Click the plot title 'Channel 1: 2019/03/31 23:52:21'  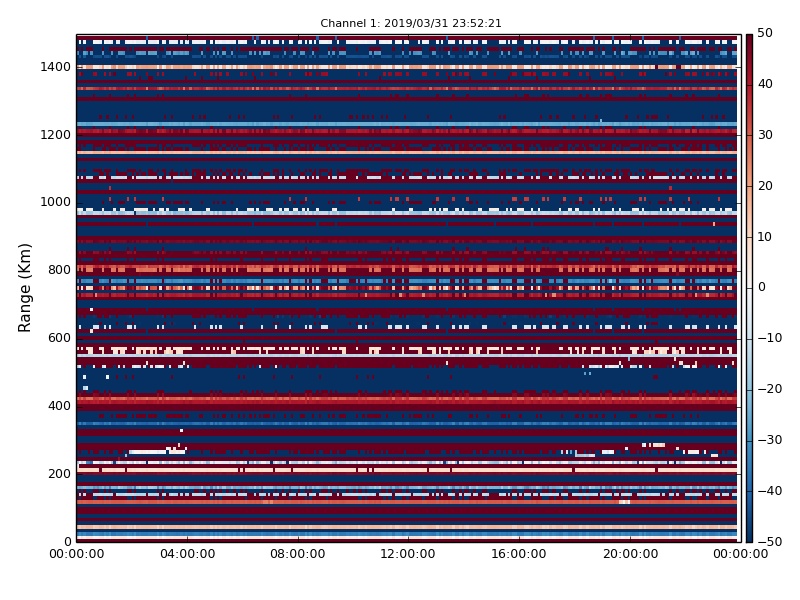click(411, 23)
